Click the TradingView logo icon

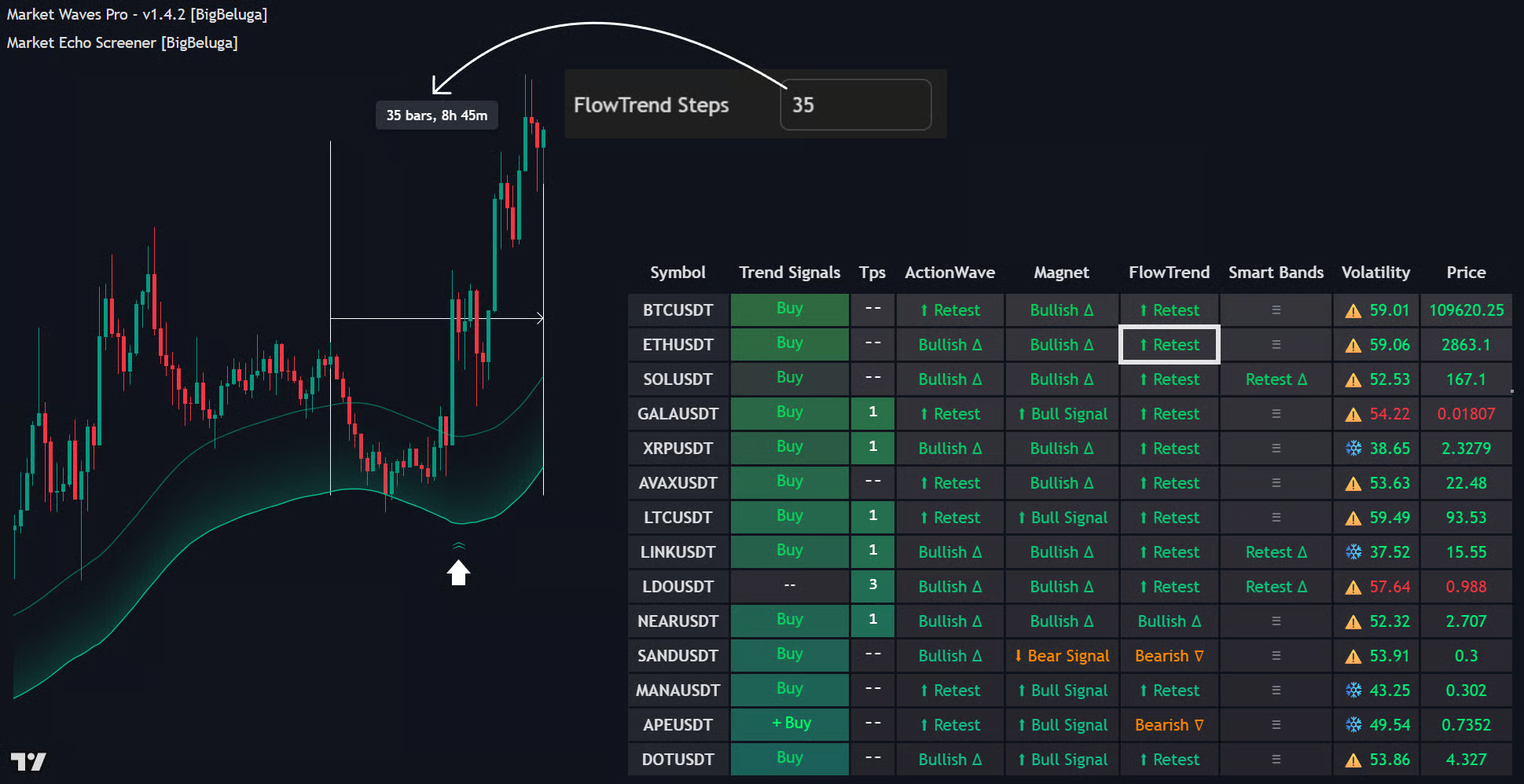tap(28, 761)
